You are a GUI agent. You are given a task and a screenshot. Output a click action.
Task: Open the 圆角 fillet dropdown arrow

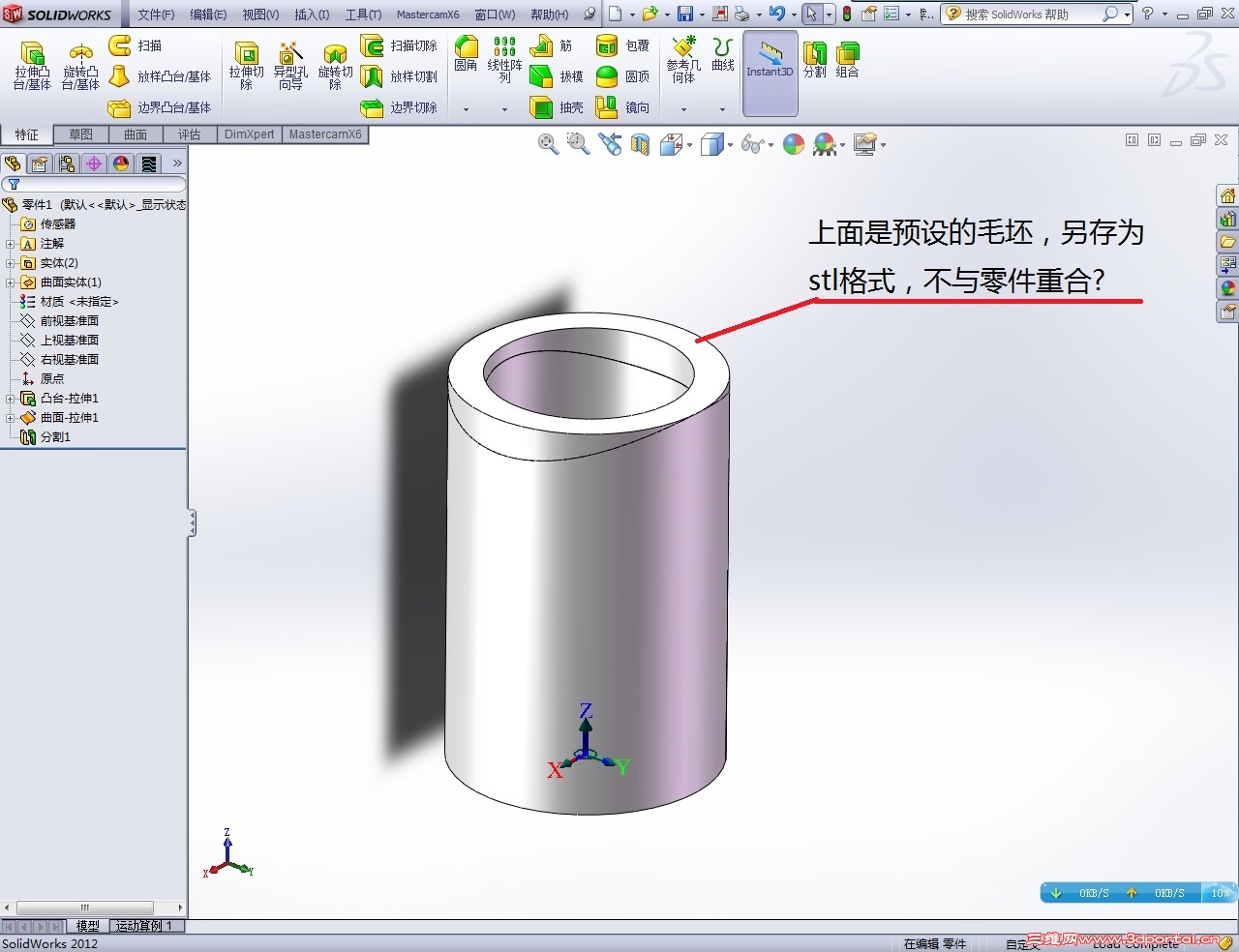466,109
